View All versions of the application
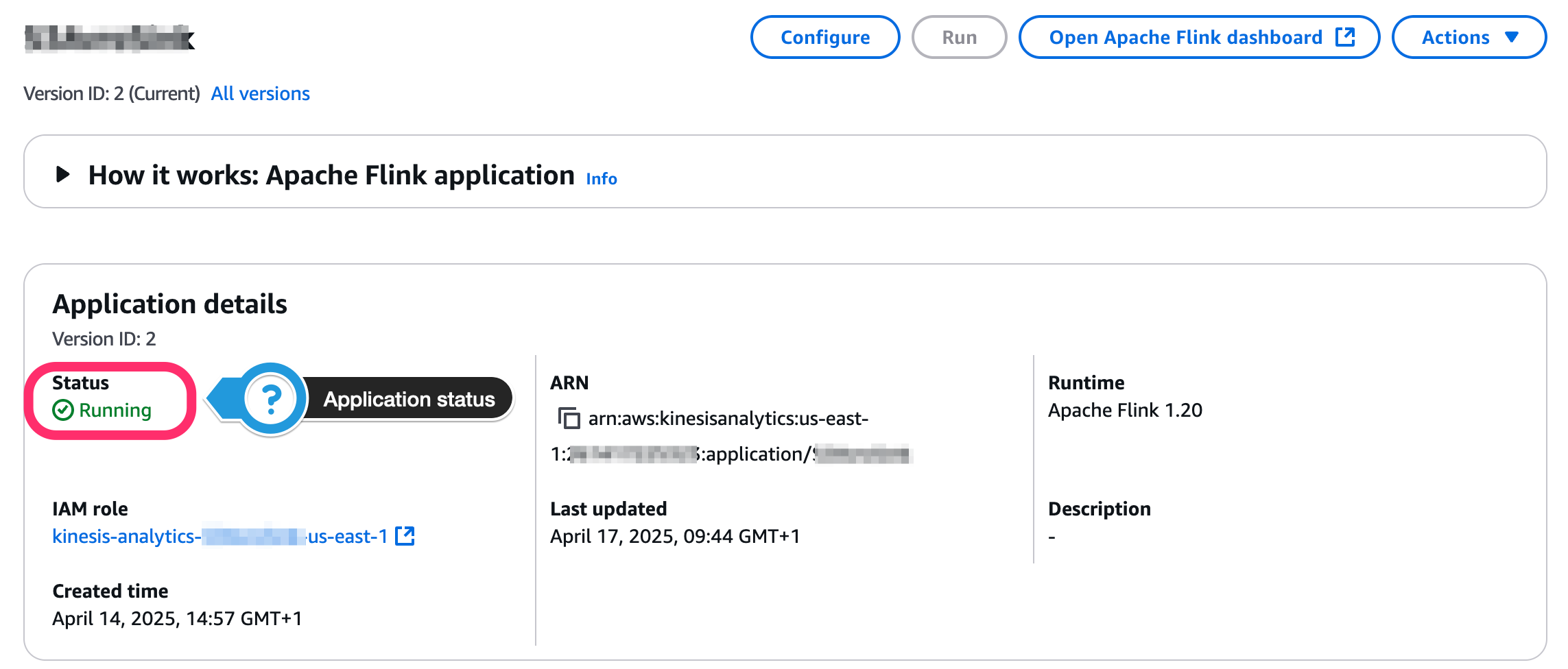The image size is (1568, 669). 260,93
